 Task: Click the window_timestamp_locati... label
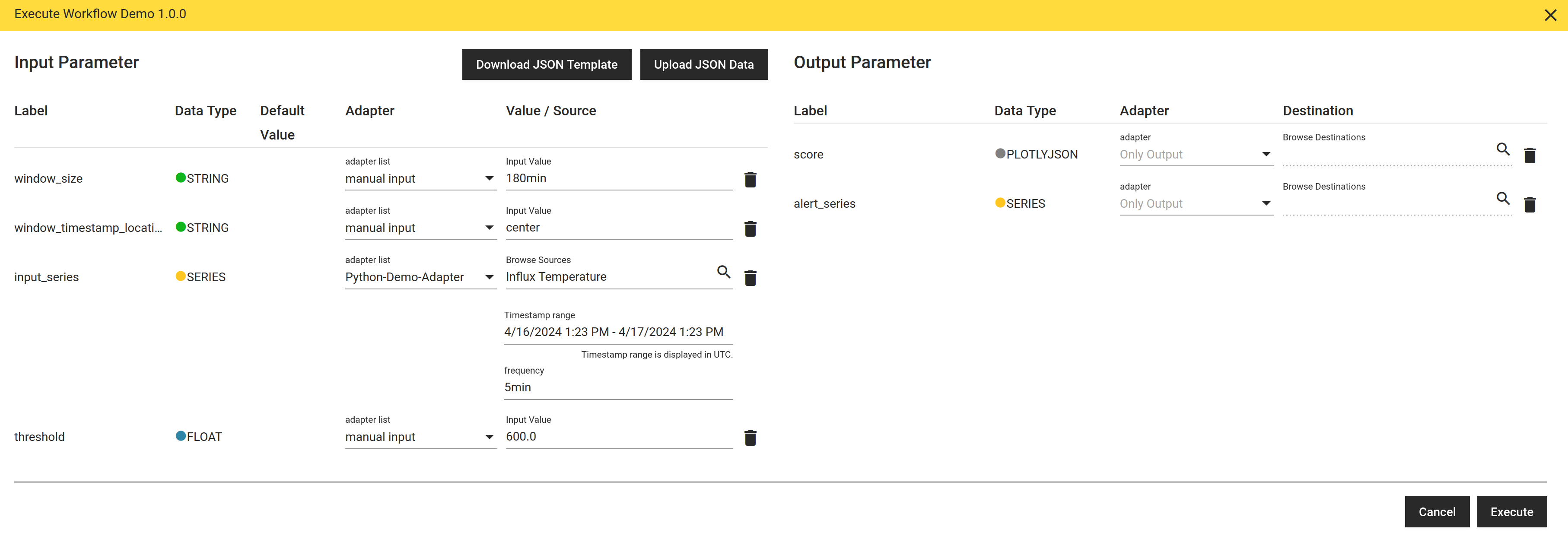pyautogui.click(x=88, y=228)
